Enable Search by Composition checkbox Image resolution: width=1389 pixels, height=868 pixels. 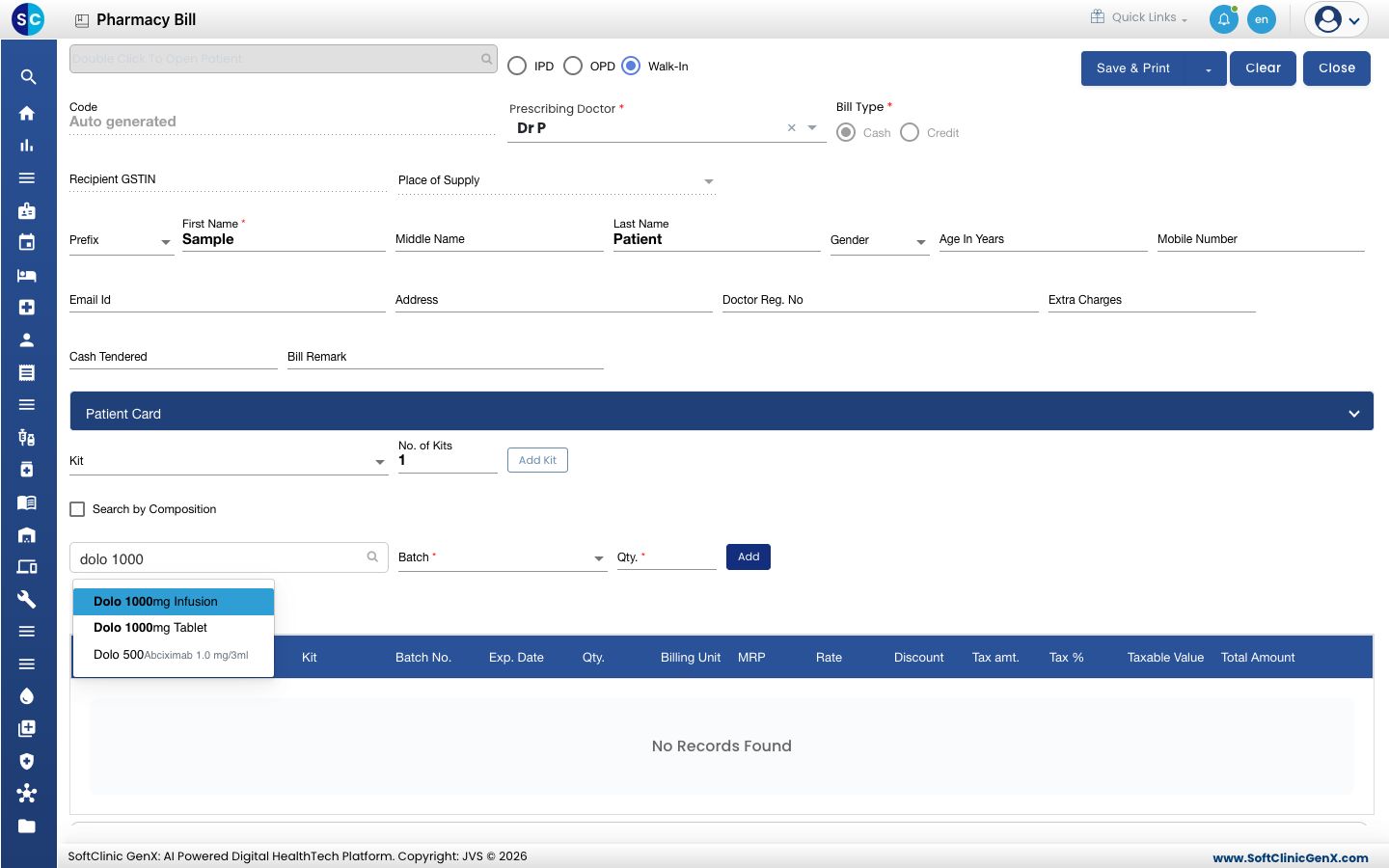pyautogui.click(x=77, y=509)
